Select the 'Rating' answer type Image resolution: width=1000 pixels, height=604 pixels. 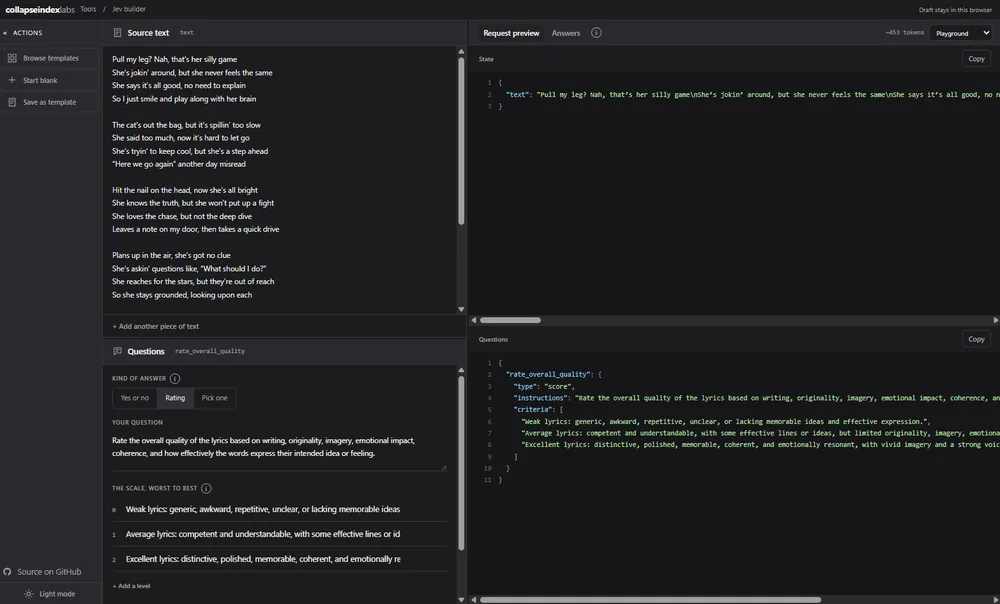(175, 398)
